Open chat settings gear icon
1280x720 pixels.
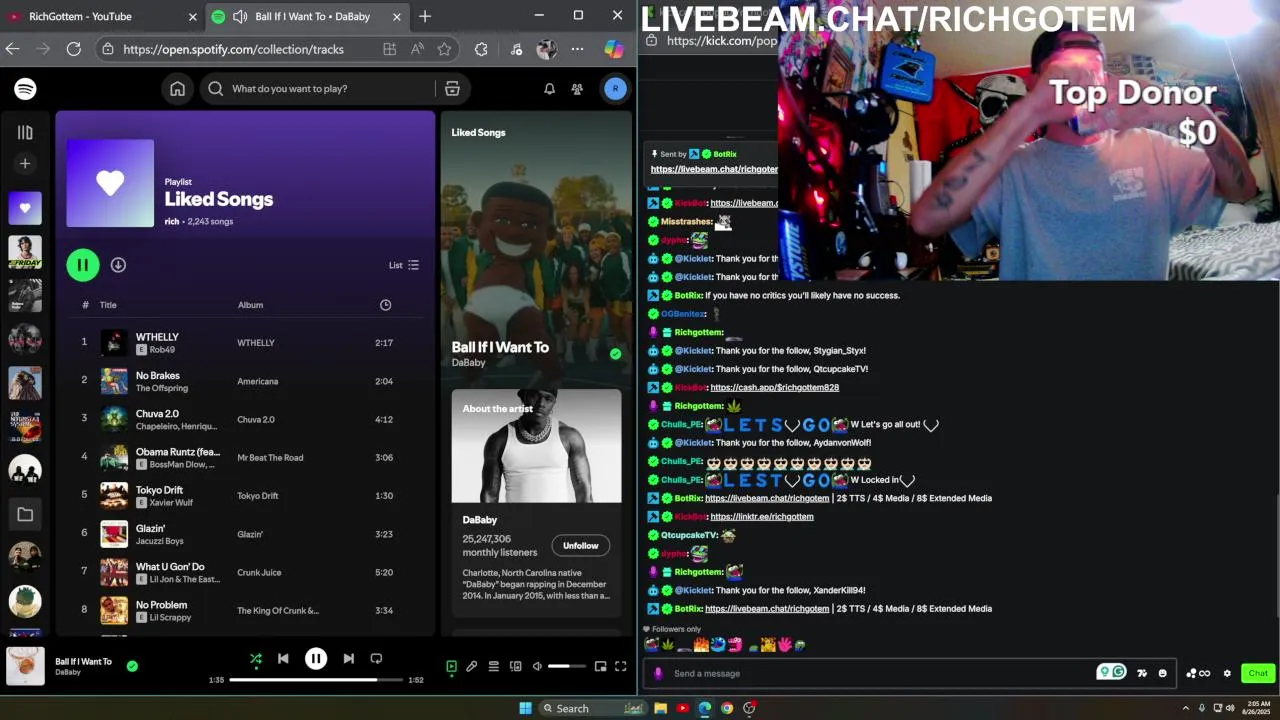(x=1227, y=674)
